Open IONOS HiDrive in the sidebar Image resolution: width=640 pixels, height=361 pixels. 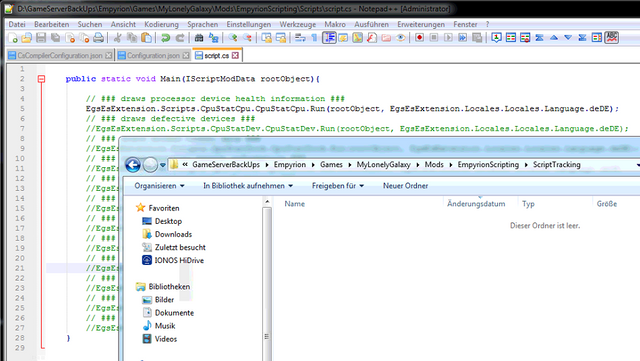179,261
